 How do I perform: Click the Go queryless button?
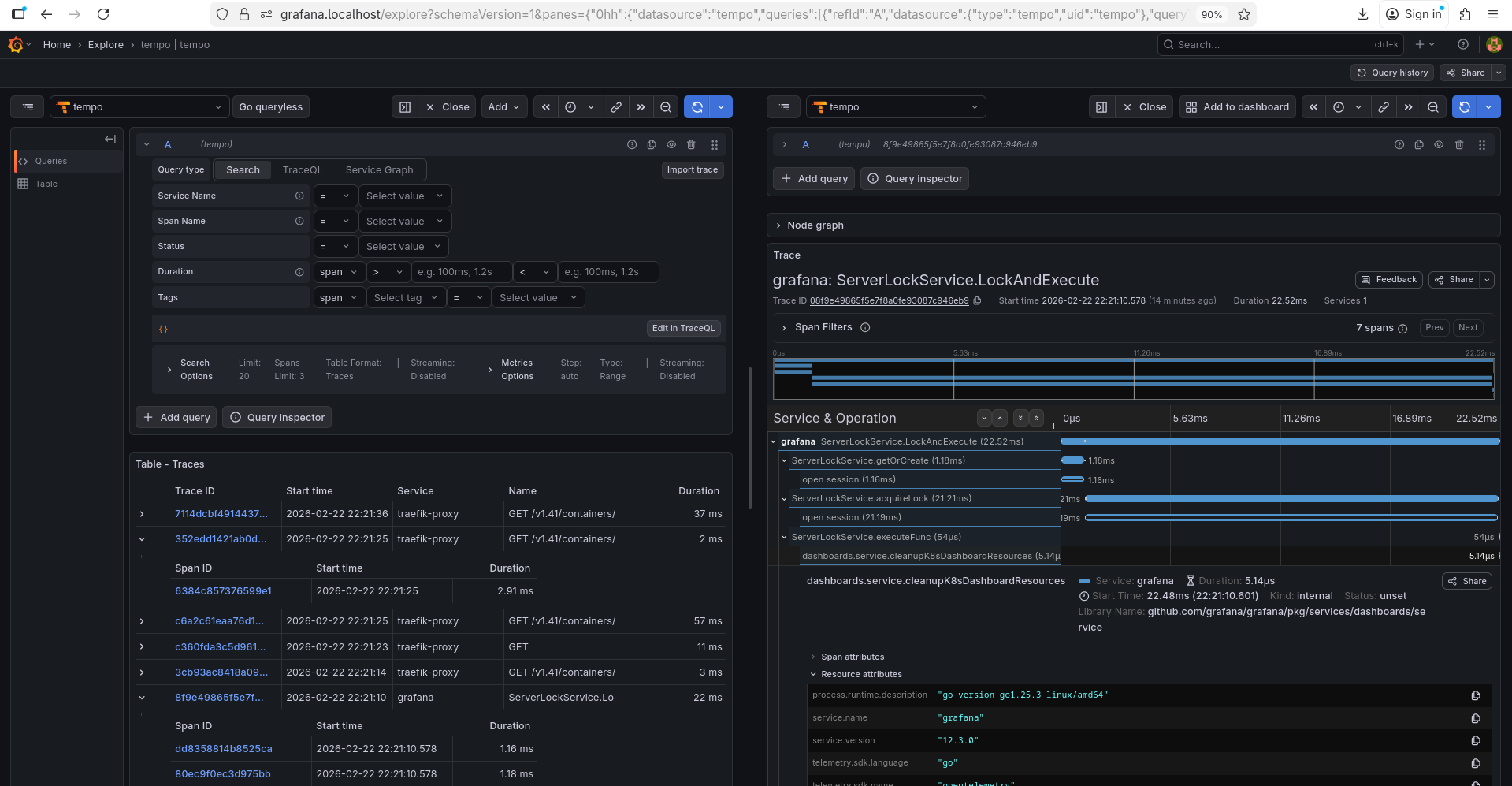(271, 107)
